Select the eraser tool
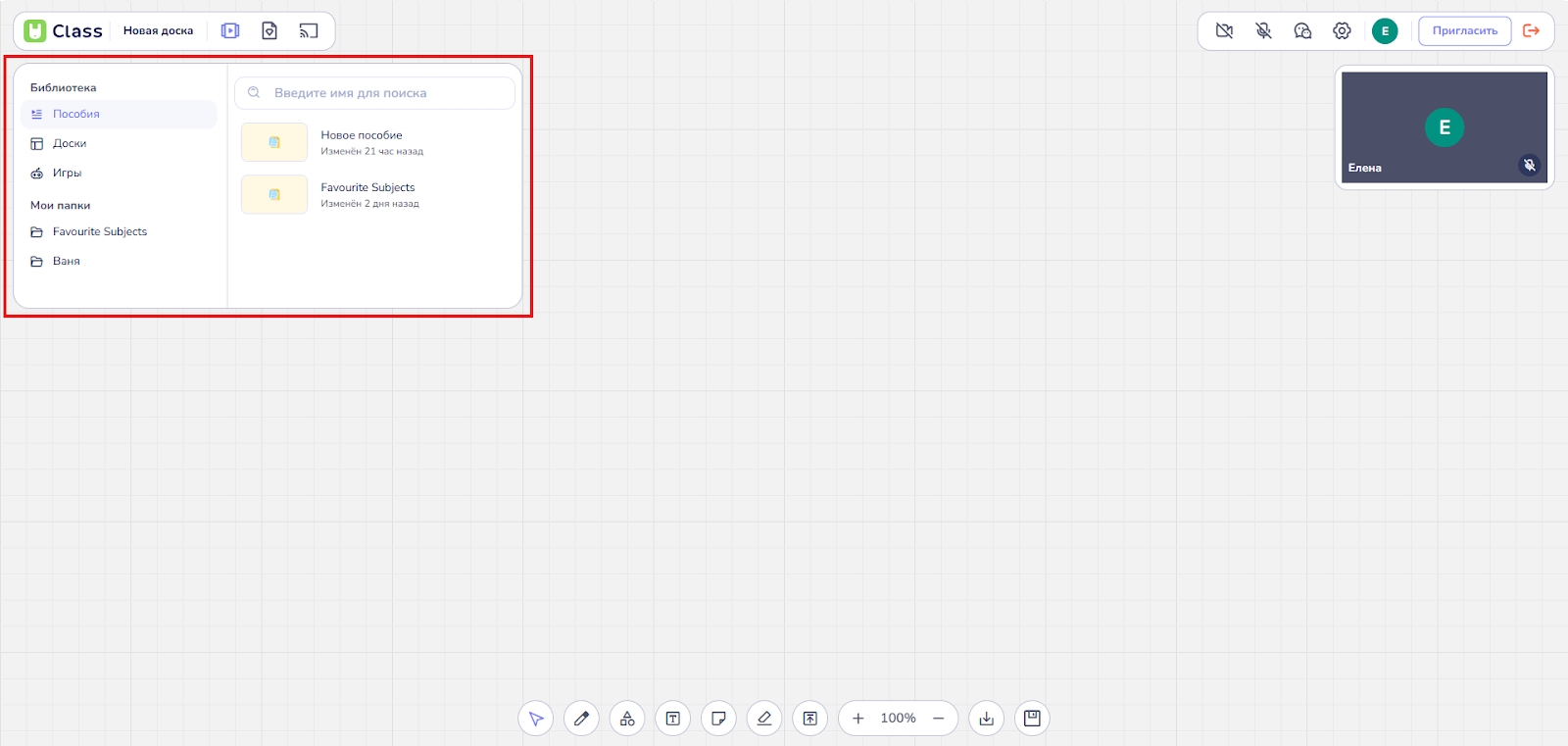 (764, 719)
